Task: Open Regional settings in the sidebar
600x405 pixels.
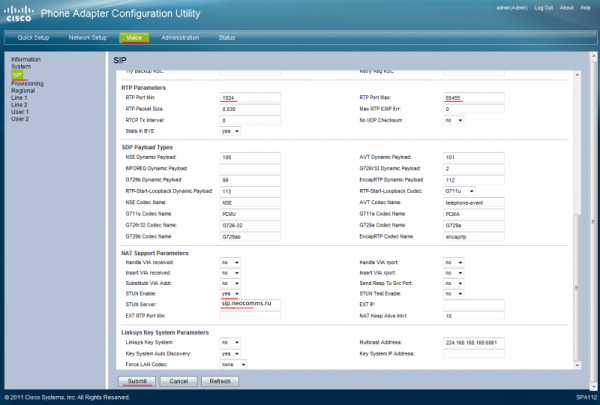Action: pos(24,90)
